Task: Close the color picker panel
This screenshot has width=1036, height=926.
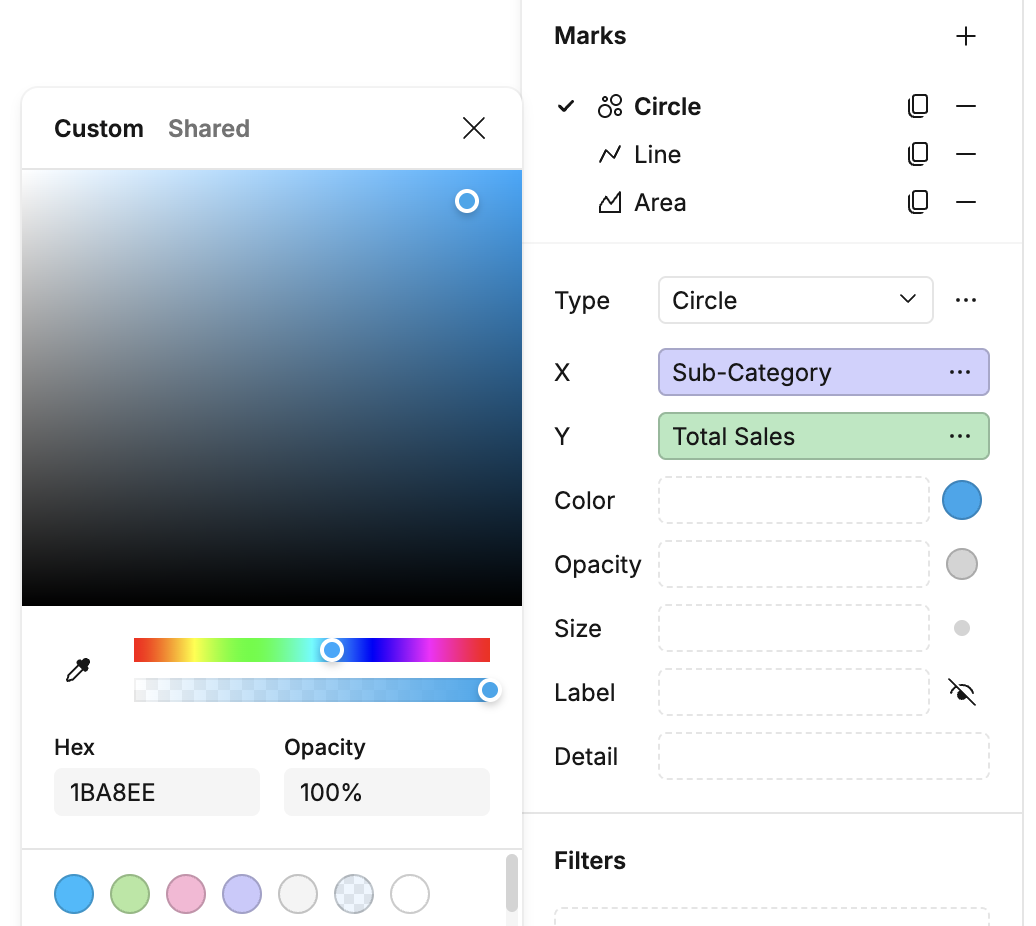Action: 474,128
